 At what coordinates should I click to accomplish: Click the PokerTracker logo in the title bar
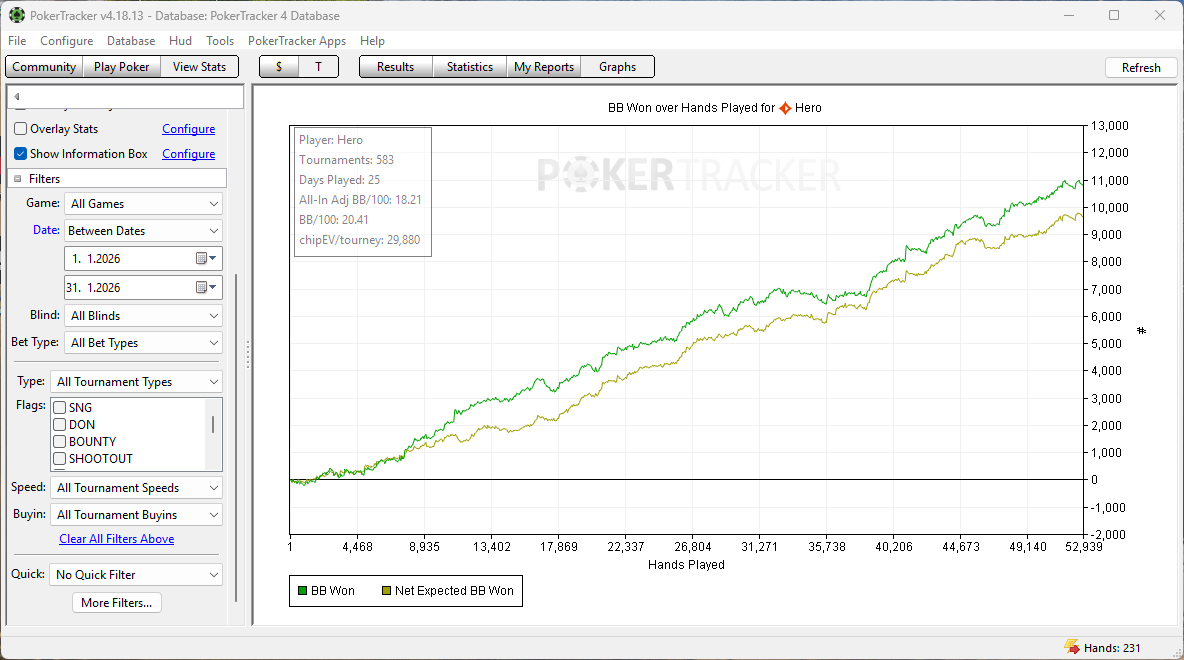coord(17,15)
